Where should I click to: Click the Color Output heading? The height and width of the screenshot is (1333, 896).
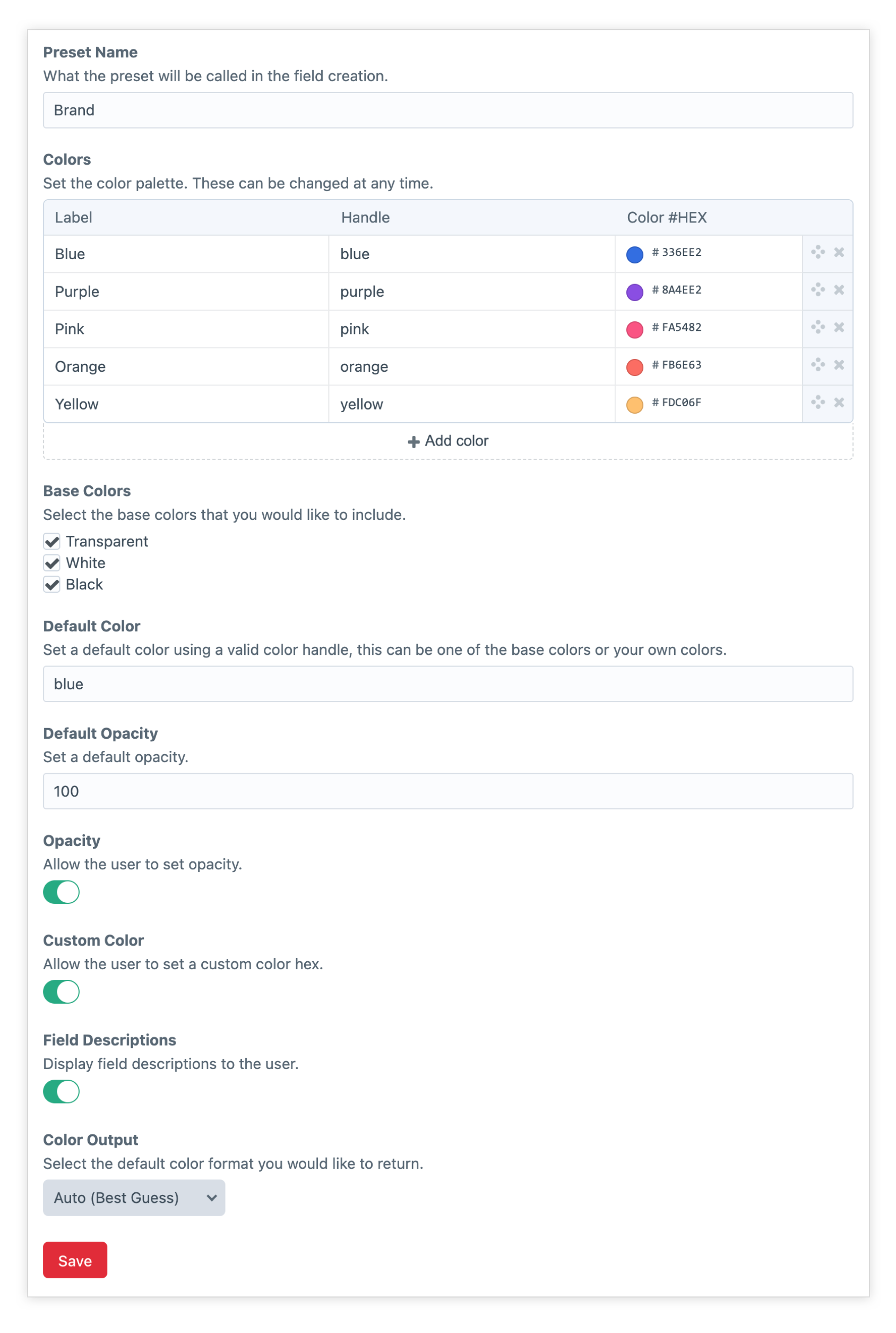tap(91, 1140)
